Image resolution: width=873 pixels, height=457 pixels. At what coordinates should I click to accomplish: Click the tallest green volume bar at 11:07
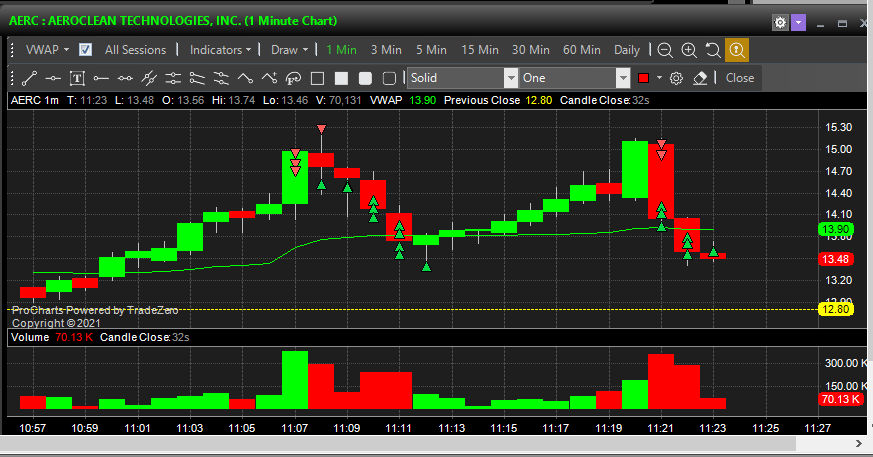pos(295,380)
